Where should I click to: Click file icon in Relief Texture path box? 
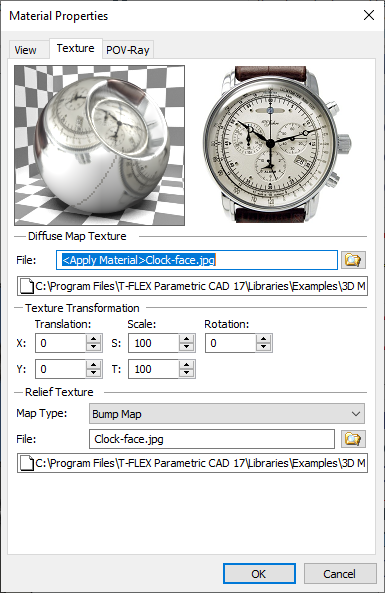27,463
